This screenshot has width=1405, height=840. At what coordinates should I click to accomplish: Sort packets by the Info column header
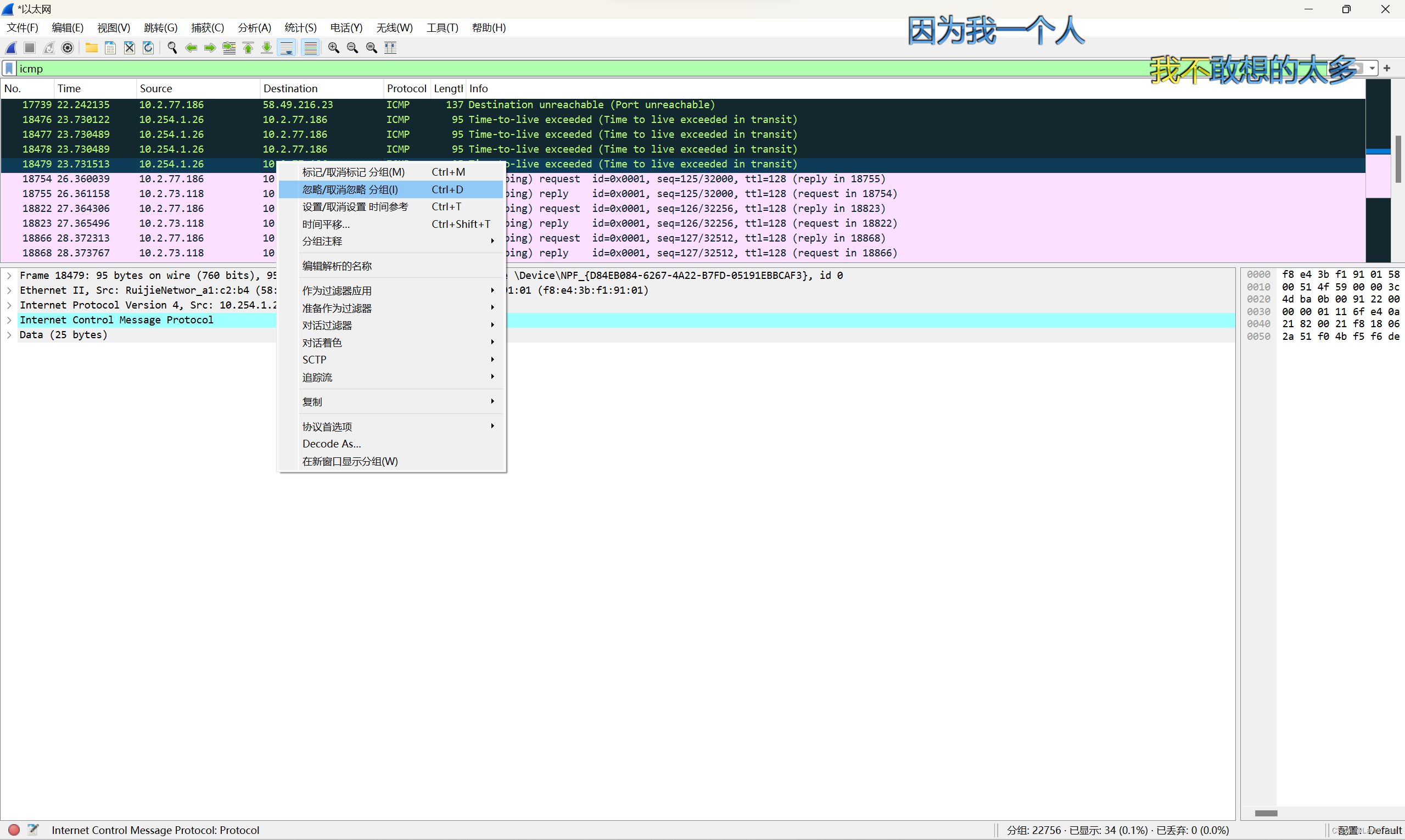point(915,88)
